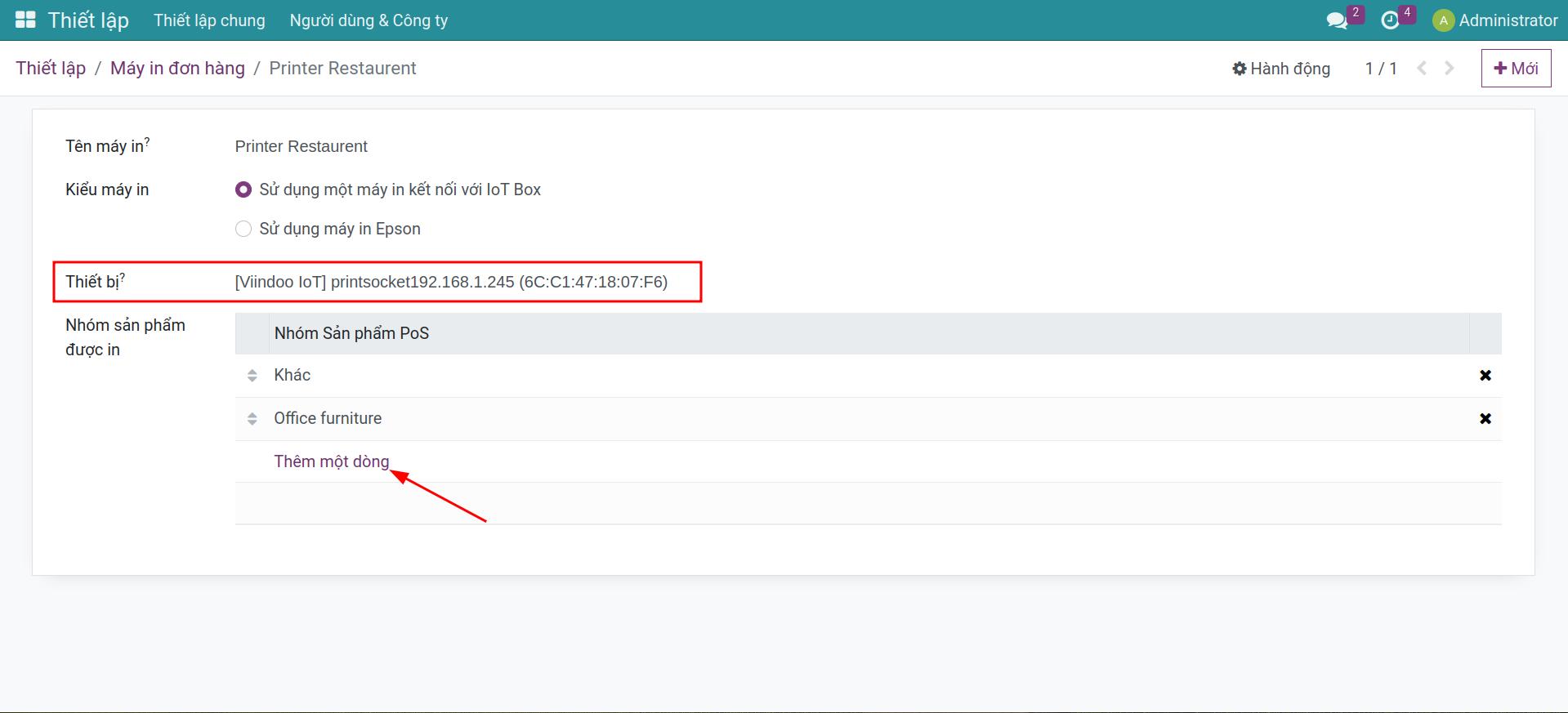Click Thêm một dòng to add line
1568x713 pixels.
pos(331,461)
